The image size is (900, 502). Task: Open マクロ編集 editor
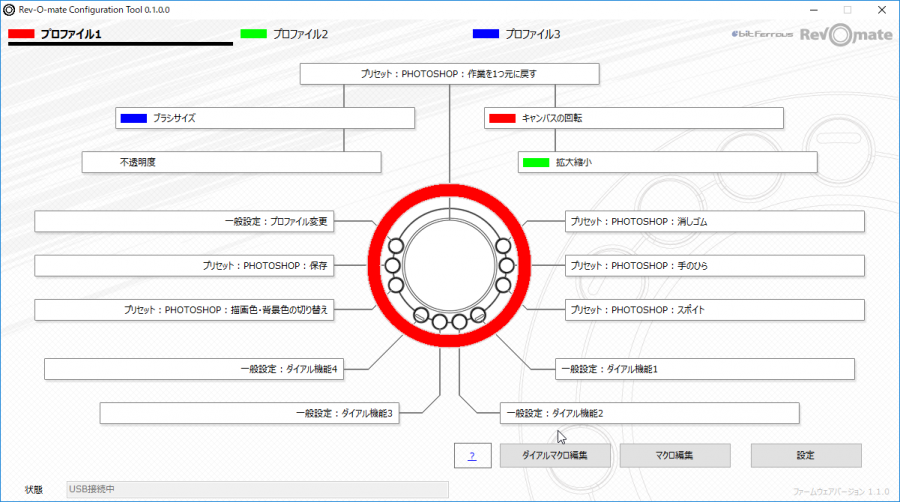675,456
